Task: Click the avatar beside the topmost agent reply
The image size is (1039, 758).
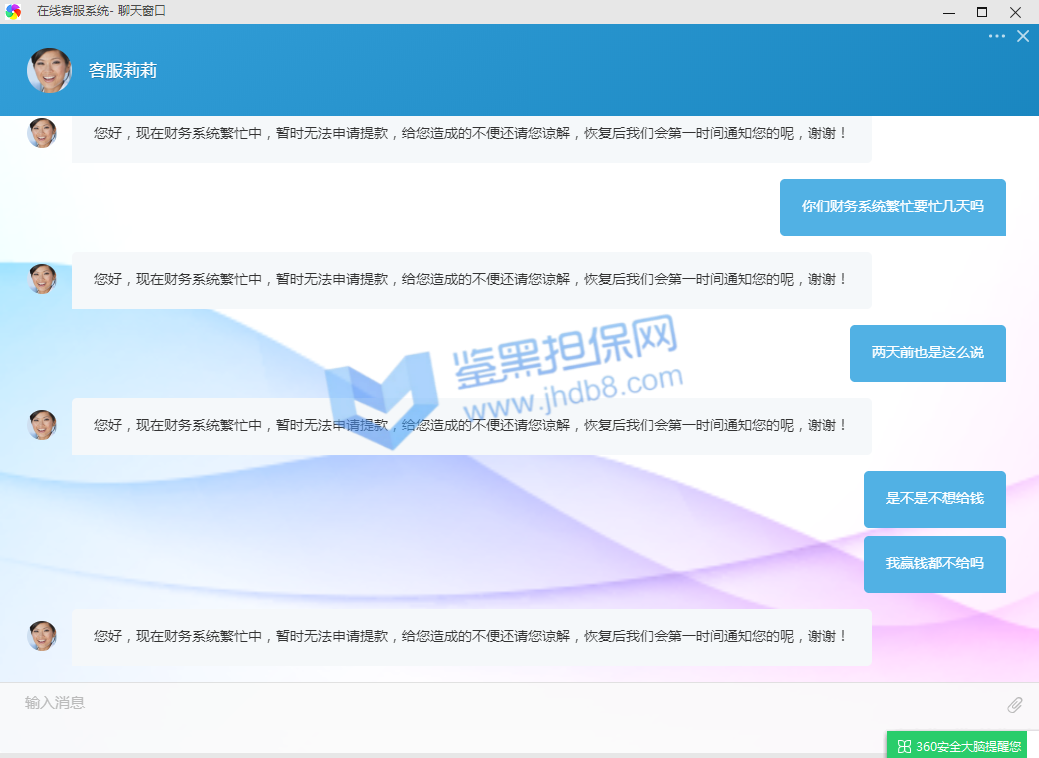Action: (x=42, y=133)
